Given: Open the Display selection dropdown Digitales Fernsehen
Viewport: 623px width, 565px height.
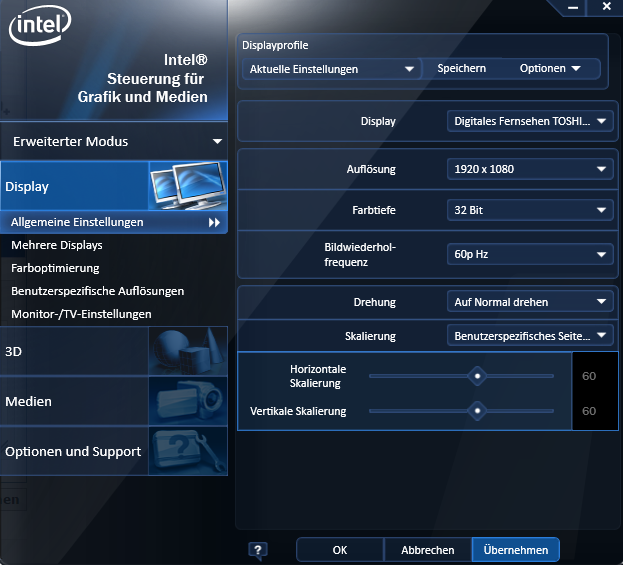Looking at the screenshot, I should pos(530,121).
